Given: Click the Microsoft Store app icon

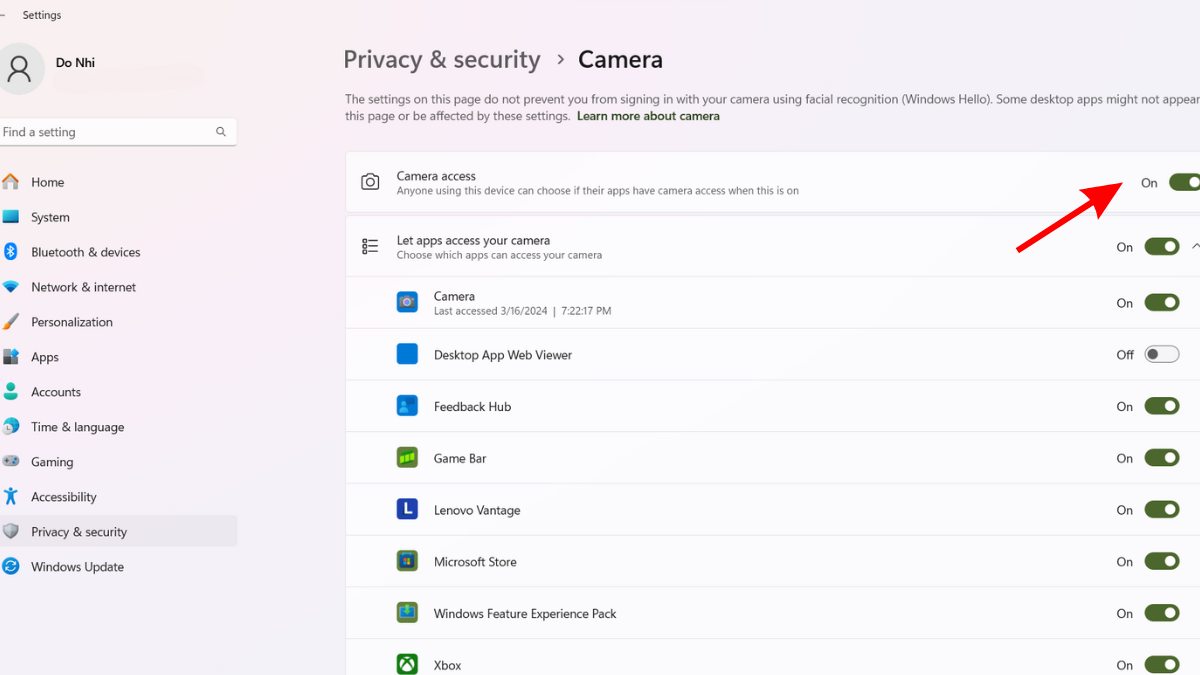Looking at the screenshot, I should (407, 562).
